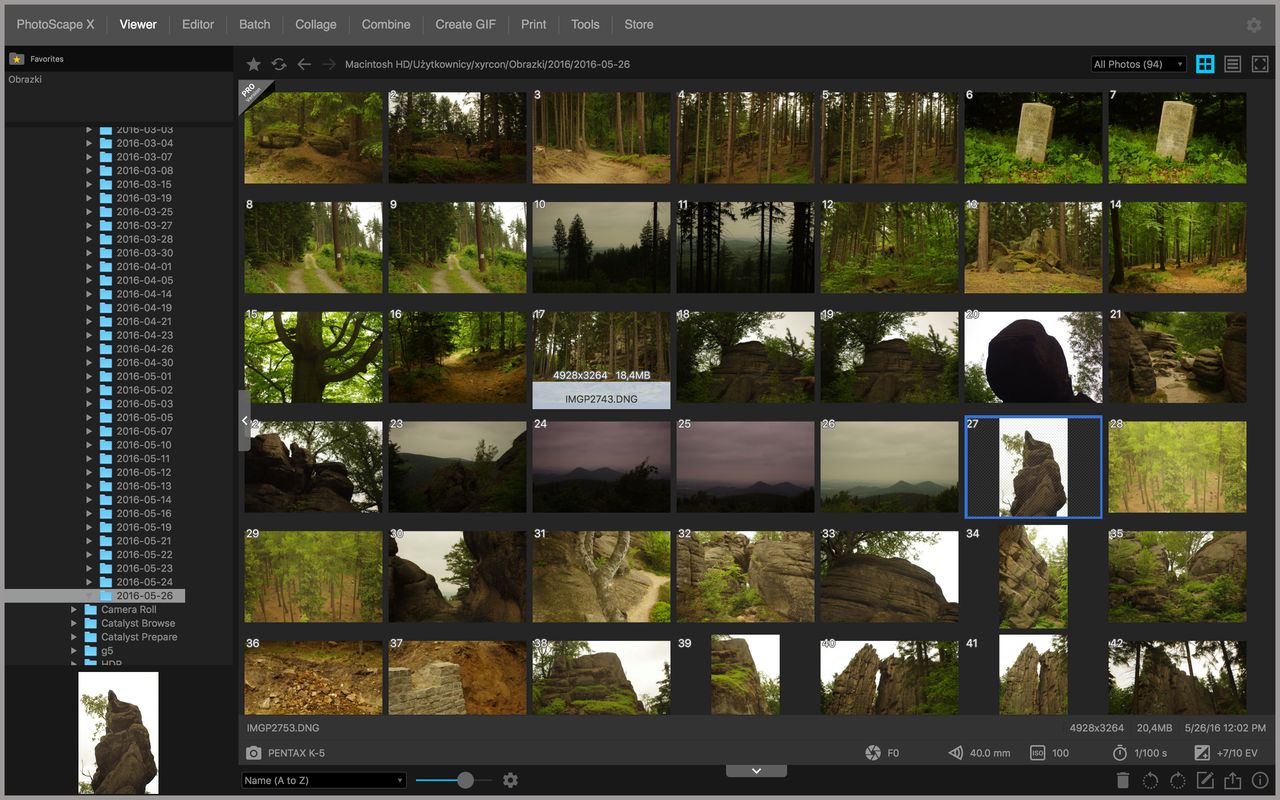This screenshot has width=1280, height=800.
Task: Click the focal length icon beside 40.0 mm
Action: point(955,753)
